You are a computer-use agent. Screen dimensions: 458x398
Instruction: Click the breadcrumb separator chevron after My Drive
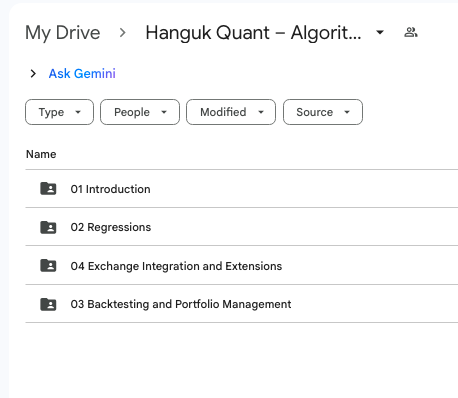click(123, 33)
